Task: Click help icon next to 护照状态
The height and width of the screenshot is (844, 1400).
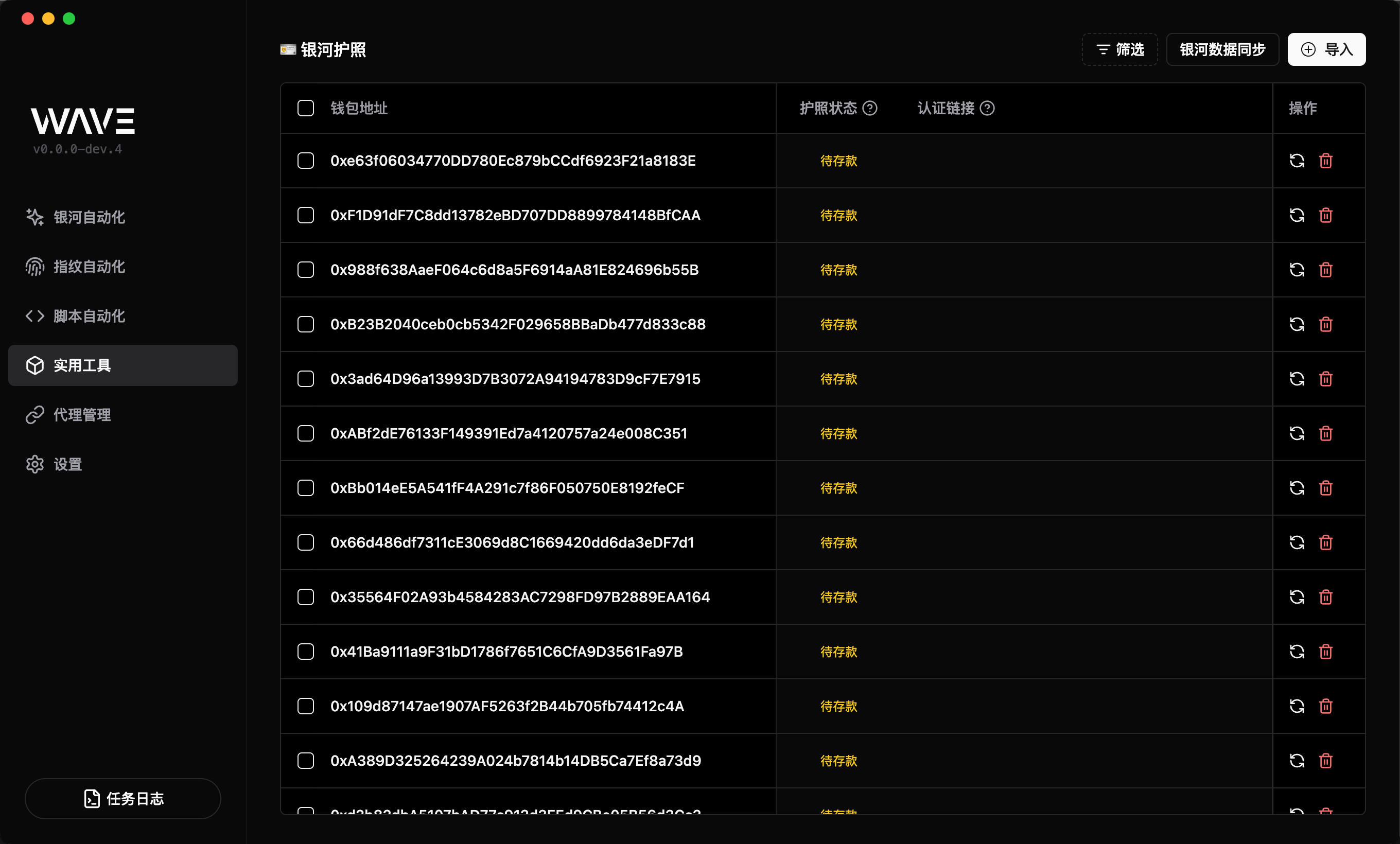Action: click(x=869, y=108)
